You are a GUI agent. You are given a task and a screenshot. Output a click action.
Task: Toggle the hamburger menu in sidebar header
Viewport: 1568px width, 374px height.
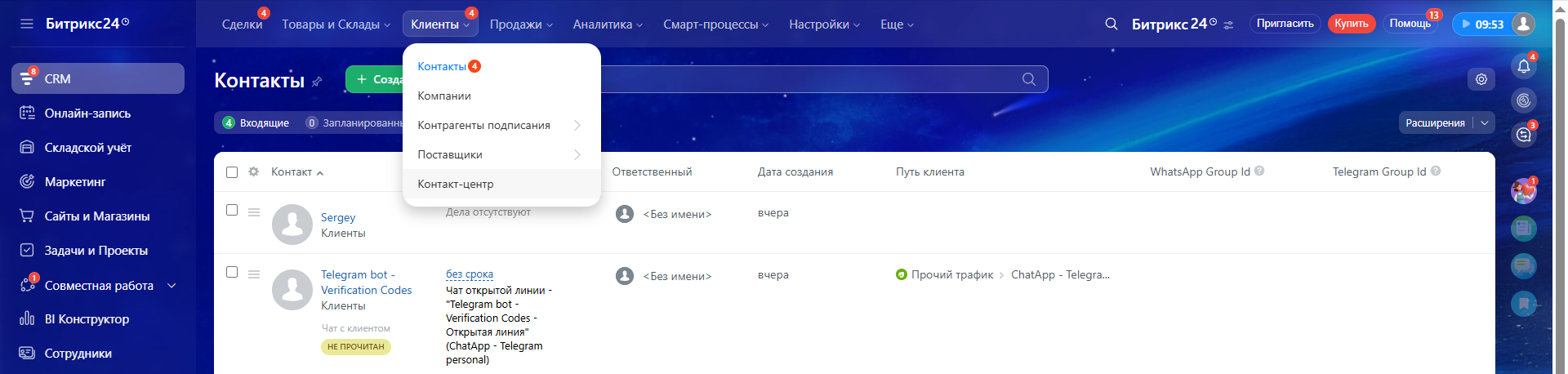[x=27, y=24]
